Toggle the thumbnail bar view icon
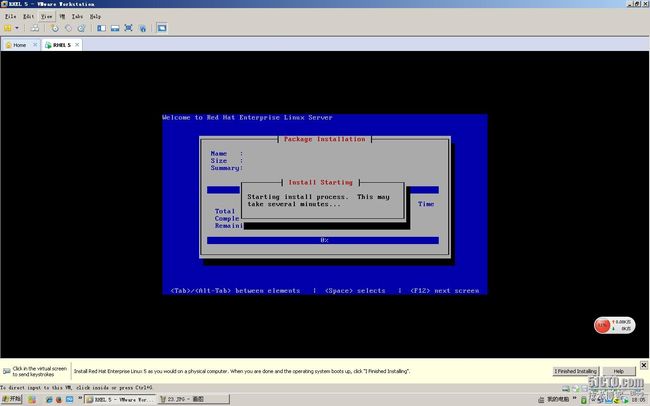This screenshot has width=650, height=406. (115, 28)
